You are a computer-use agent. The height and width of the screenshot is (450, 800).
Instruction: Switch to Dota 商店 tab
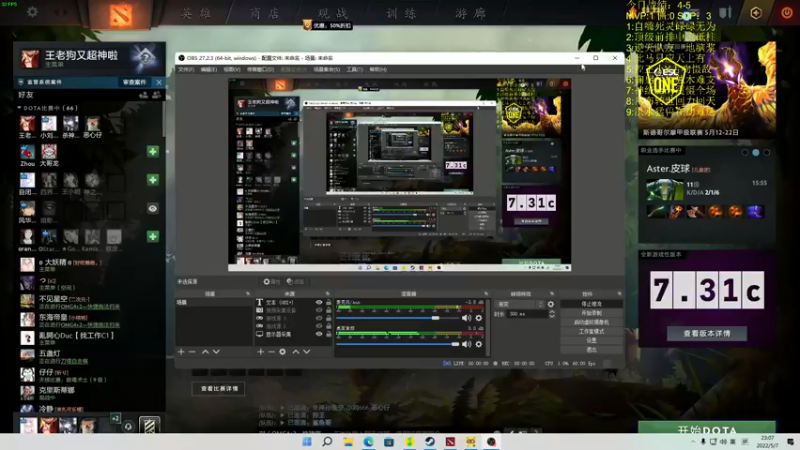265,14
